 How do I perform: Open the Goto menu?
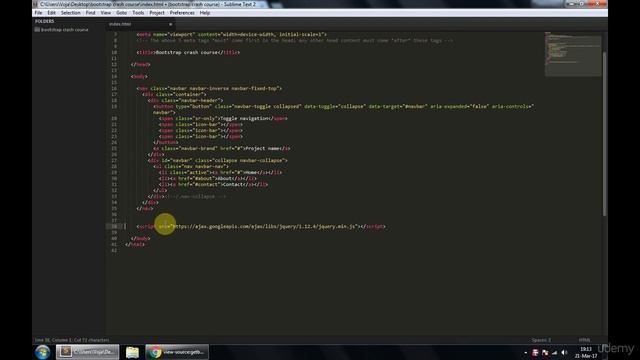click(x=122, y=13)
